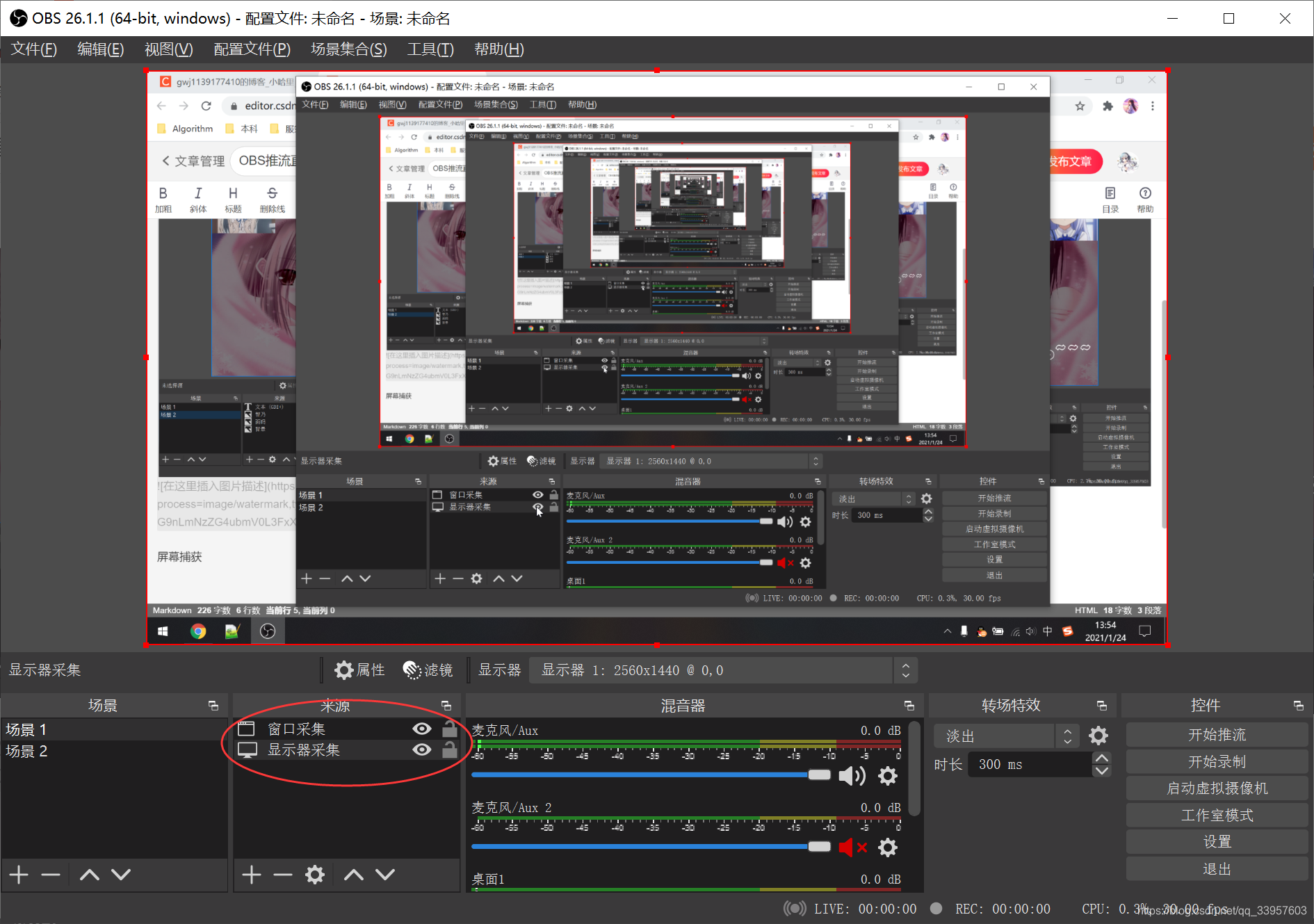Click the notification icon in preview taskbar

coord(1145,631)
